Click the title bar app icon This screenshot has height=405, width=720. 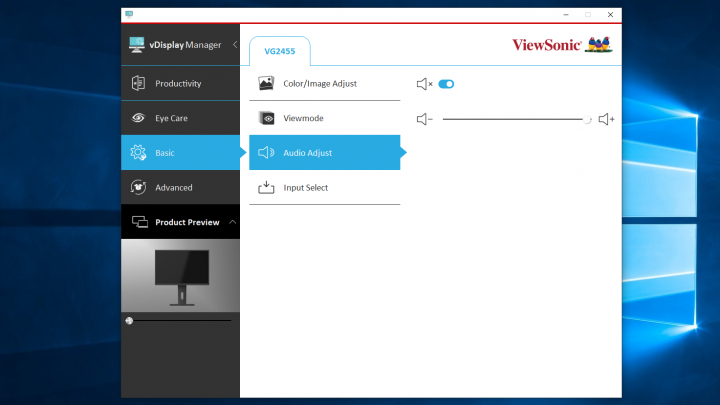pyautogui.click(x=129, y=14)
